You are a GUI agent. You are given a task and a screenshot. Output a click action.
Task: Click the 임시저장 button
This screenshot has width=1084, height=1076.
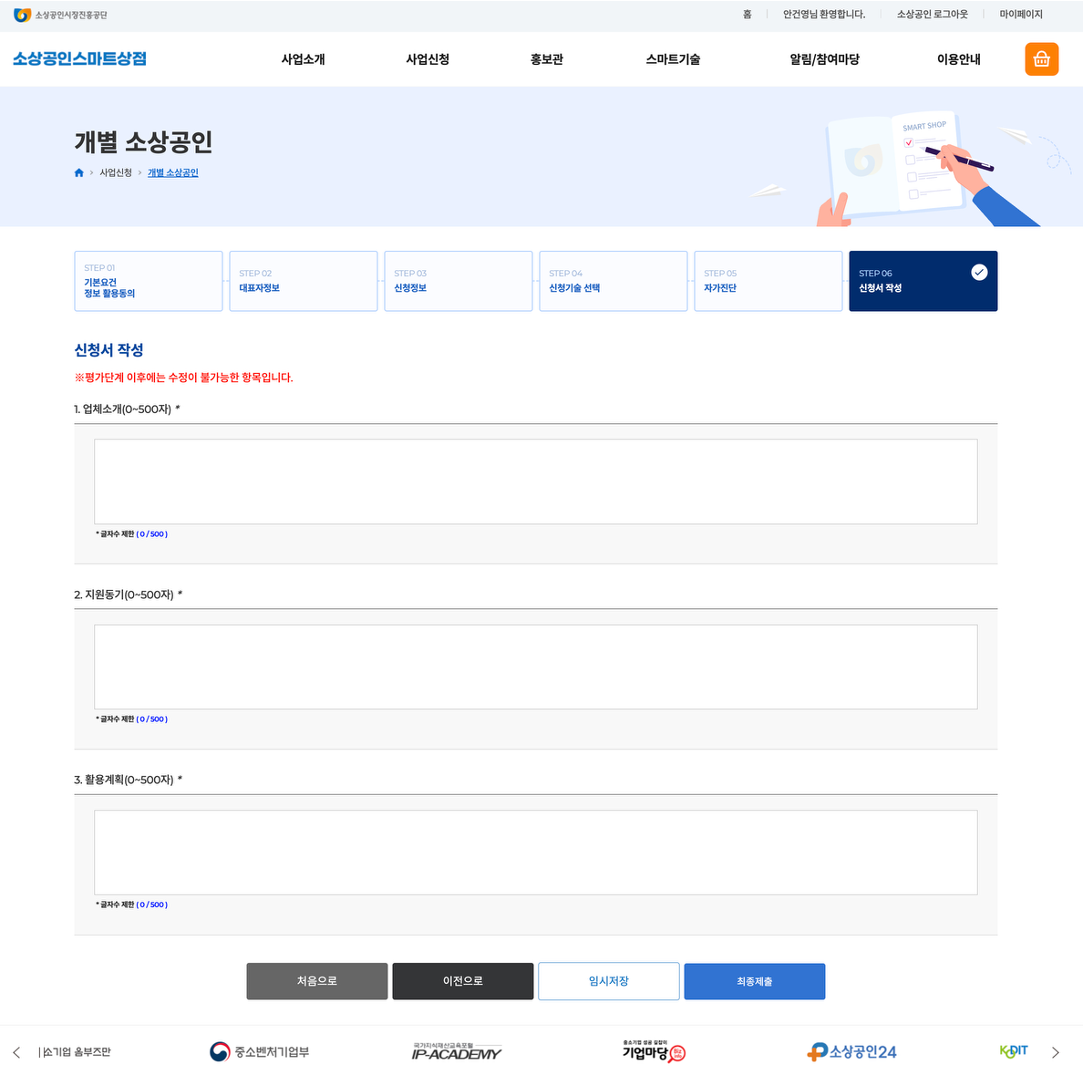[x=608, y=981]
